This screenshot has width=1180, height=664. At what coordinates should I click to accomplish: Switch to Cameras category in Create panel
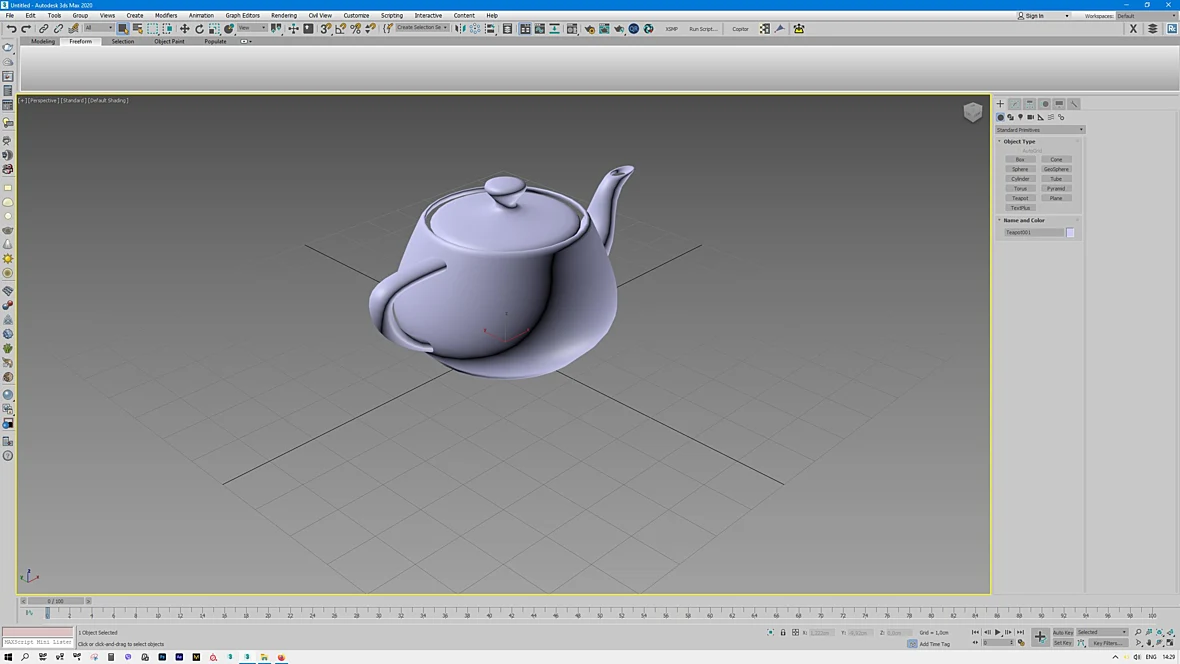(x=1030, y=117)
